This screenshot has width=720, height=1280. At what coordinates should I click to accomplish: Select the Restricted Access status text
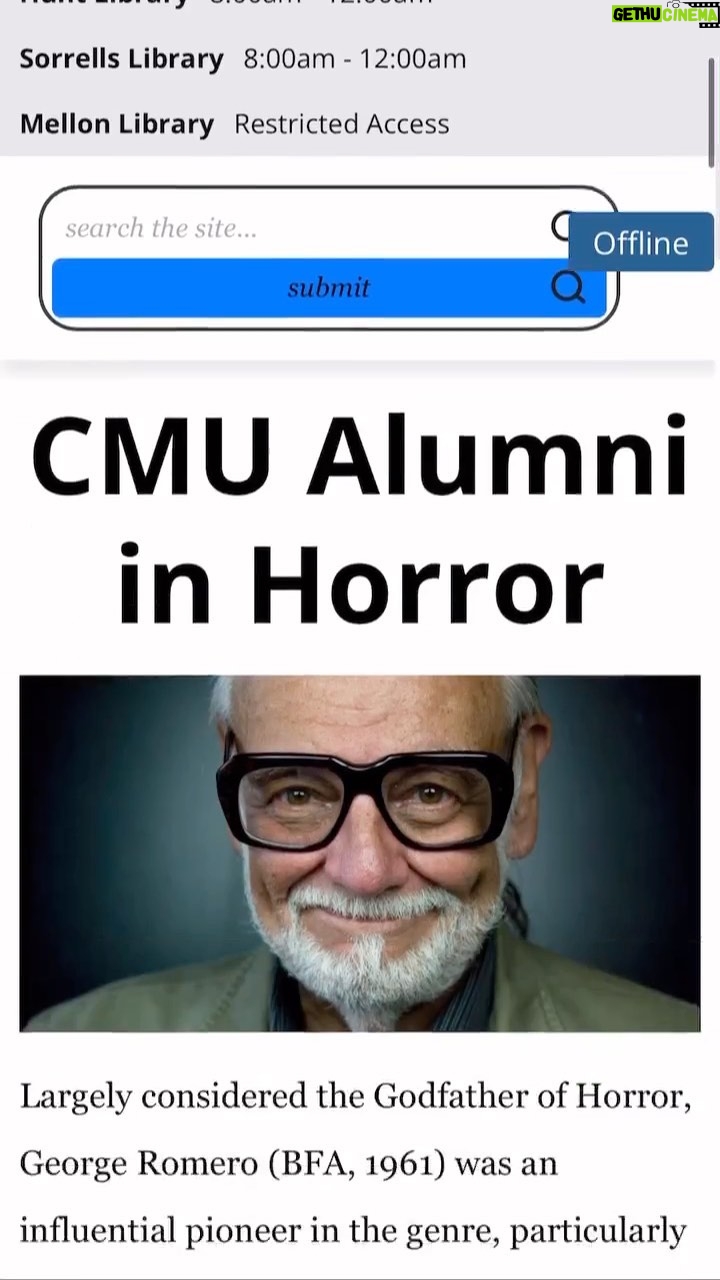[342, 124]
